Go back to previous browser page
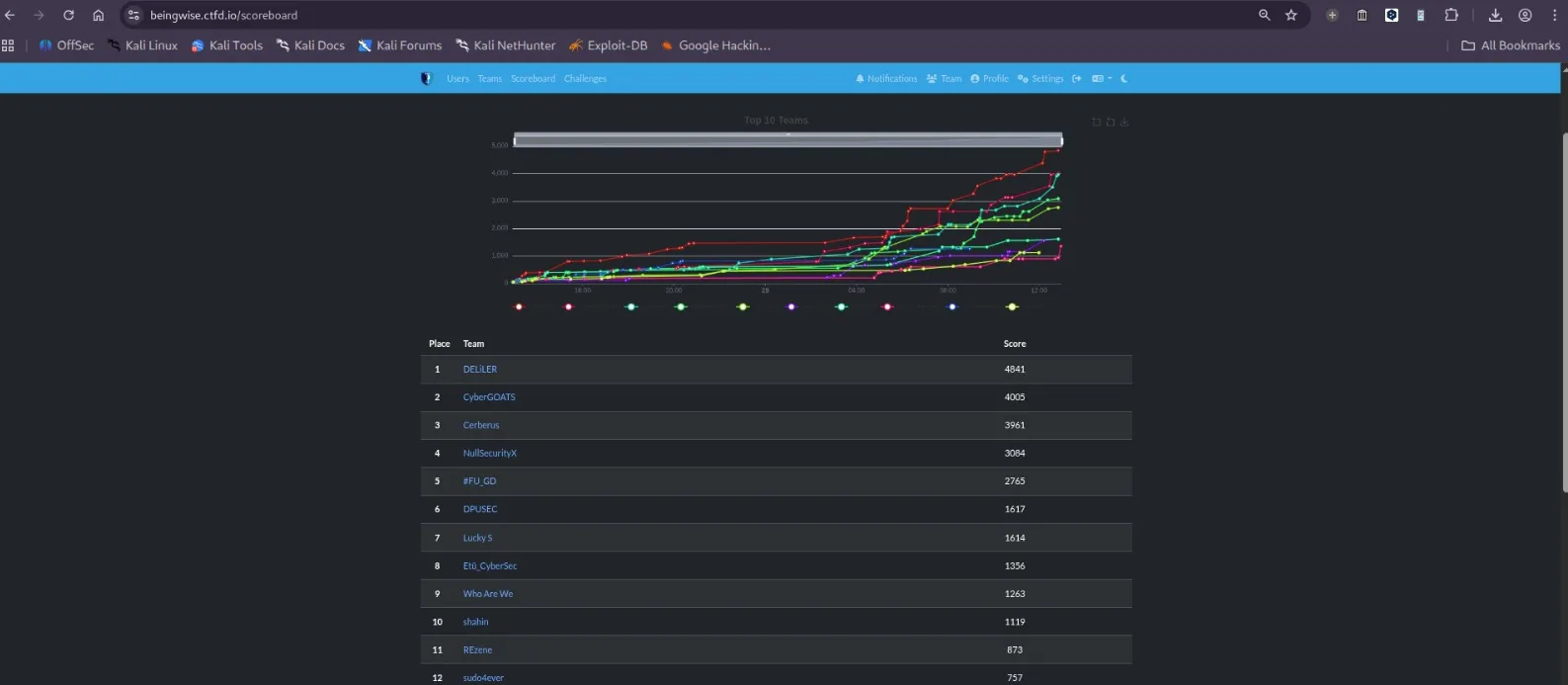1568x685 pixels. 10,15
